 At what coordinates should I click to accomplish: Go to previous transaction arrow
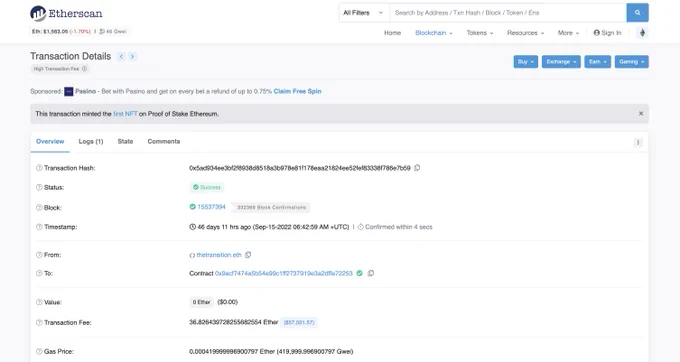[x=121, y=56]
